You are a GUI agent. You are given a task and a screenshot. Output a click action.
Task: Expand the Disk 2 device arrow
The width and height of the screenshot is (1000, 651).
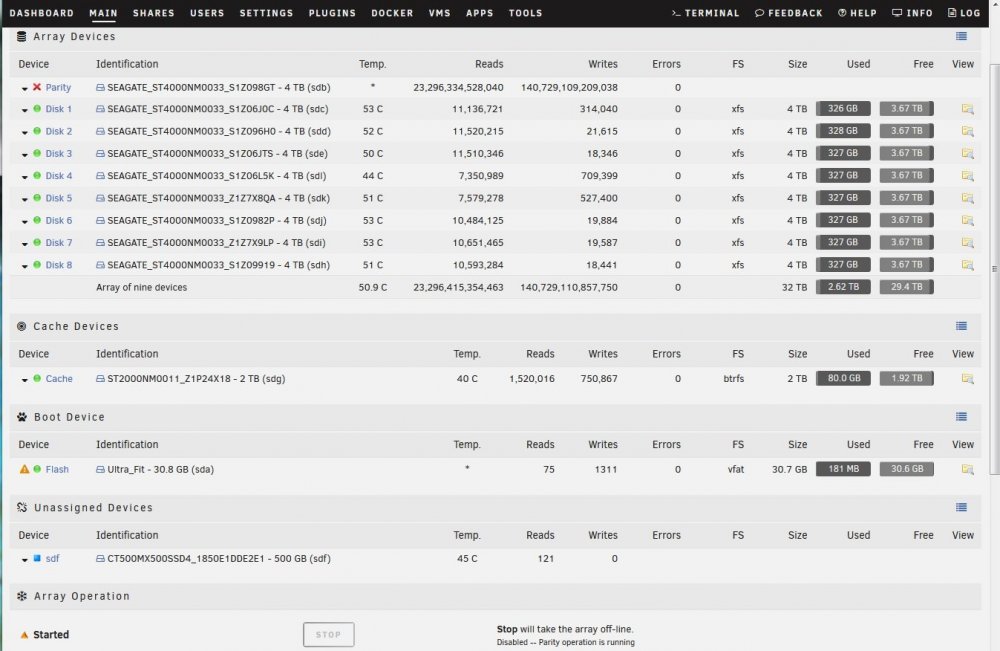pos(24,133)
